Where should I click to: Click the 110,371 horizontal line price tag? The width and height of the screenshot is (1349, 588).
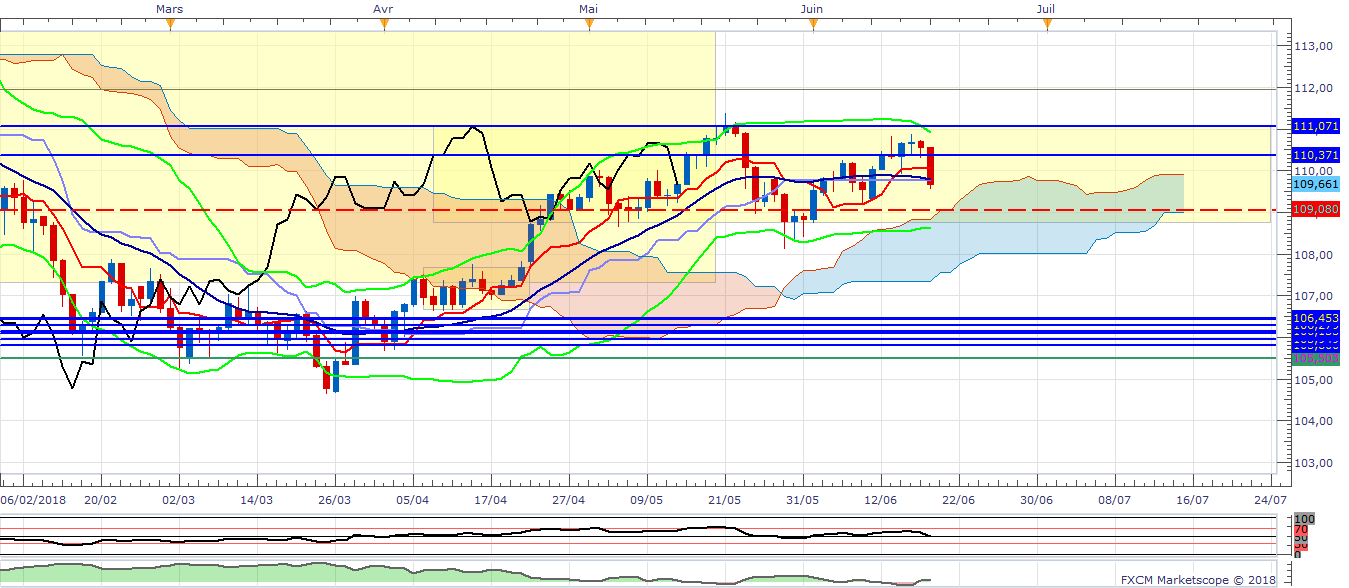1316,156
